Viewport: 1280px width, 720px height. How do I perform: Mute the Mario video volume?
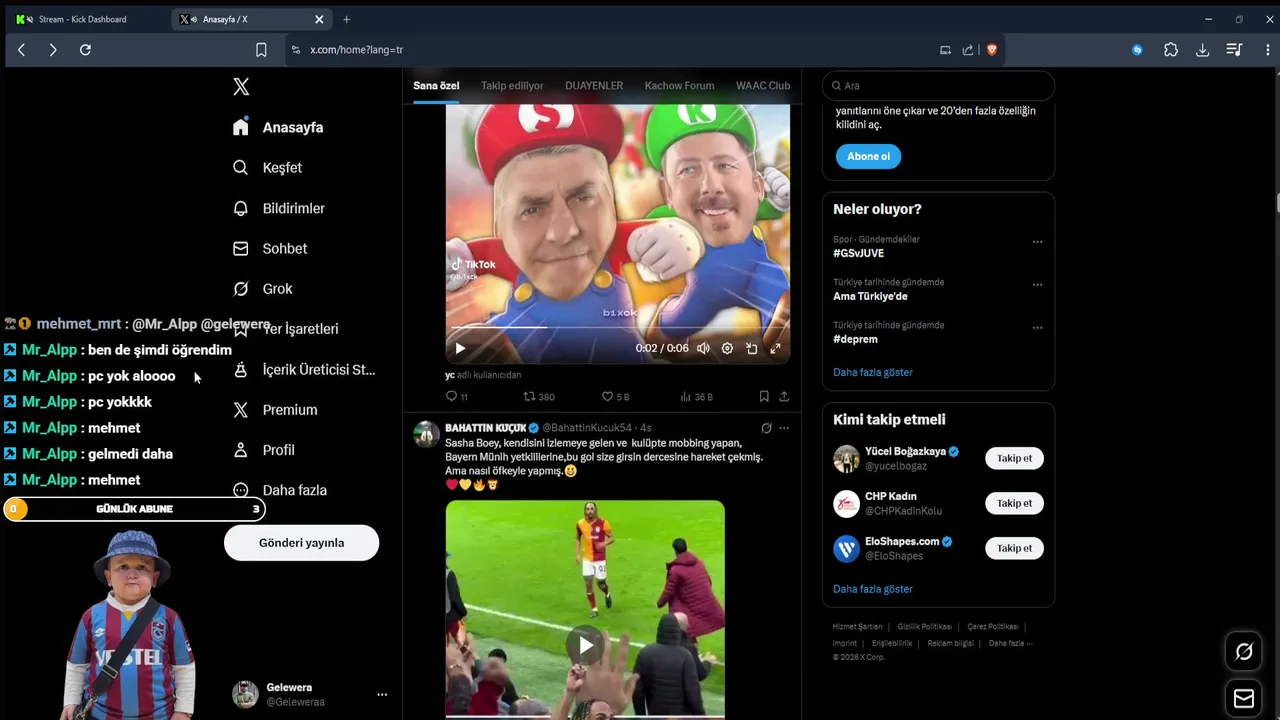click(x=703, y=348)
